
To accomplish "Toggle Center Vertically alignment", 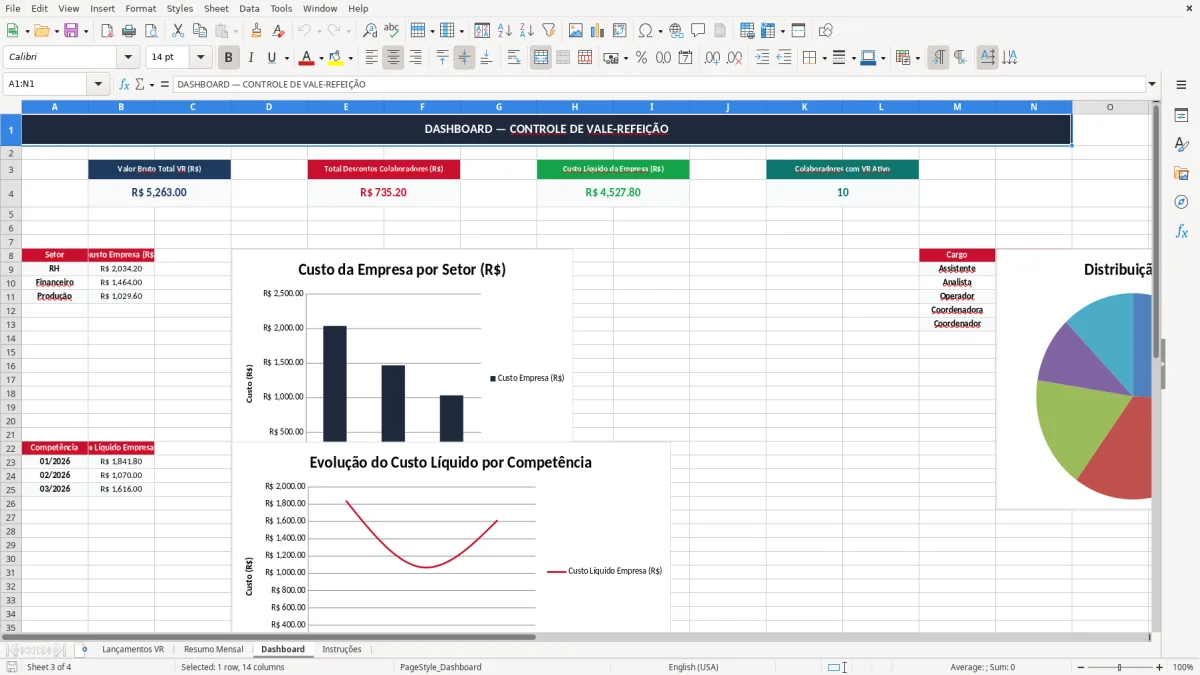I will click(x=464, y=58).
